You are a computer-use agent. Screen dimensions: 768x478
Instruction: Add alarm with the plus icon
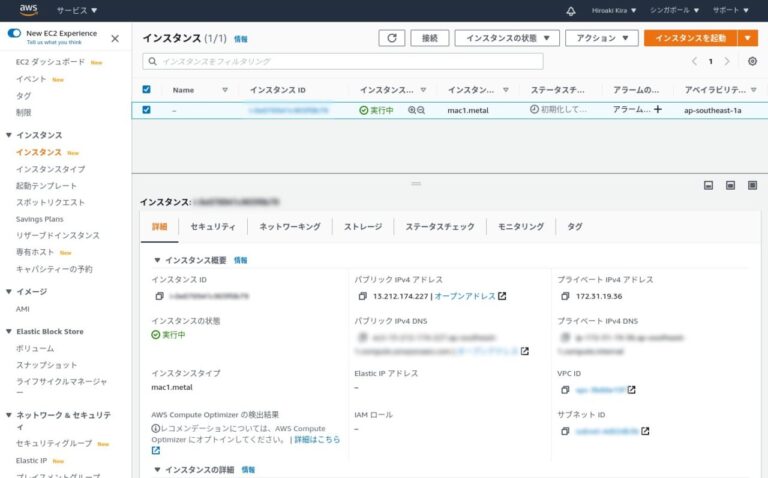[657, 109]
